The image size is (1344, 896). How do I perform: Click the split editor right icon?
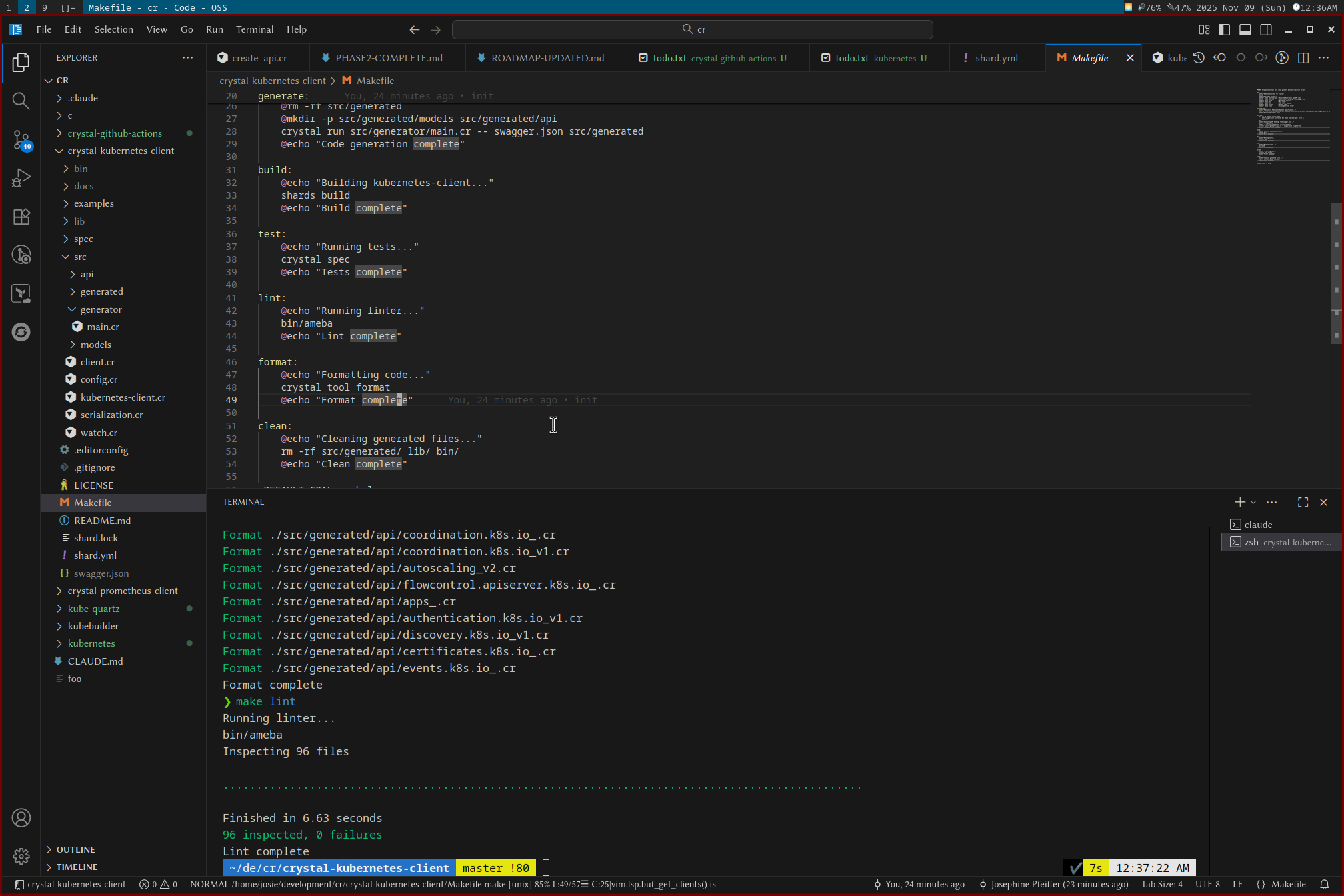click(1303, 58)
